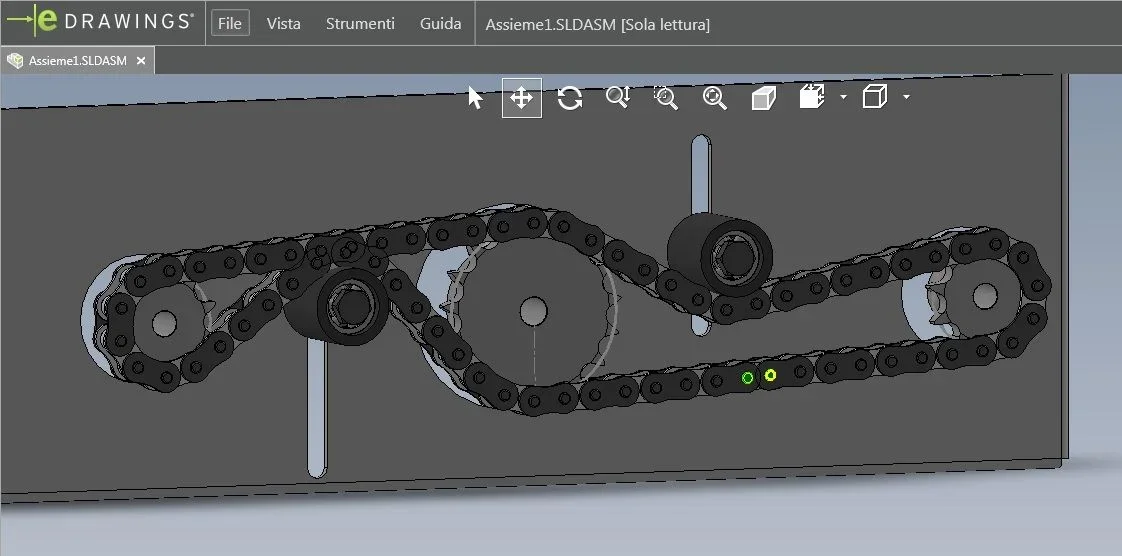Choose the Rotate view tool
This screenshot has width=1122, height=556.
[570, 97]
